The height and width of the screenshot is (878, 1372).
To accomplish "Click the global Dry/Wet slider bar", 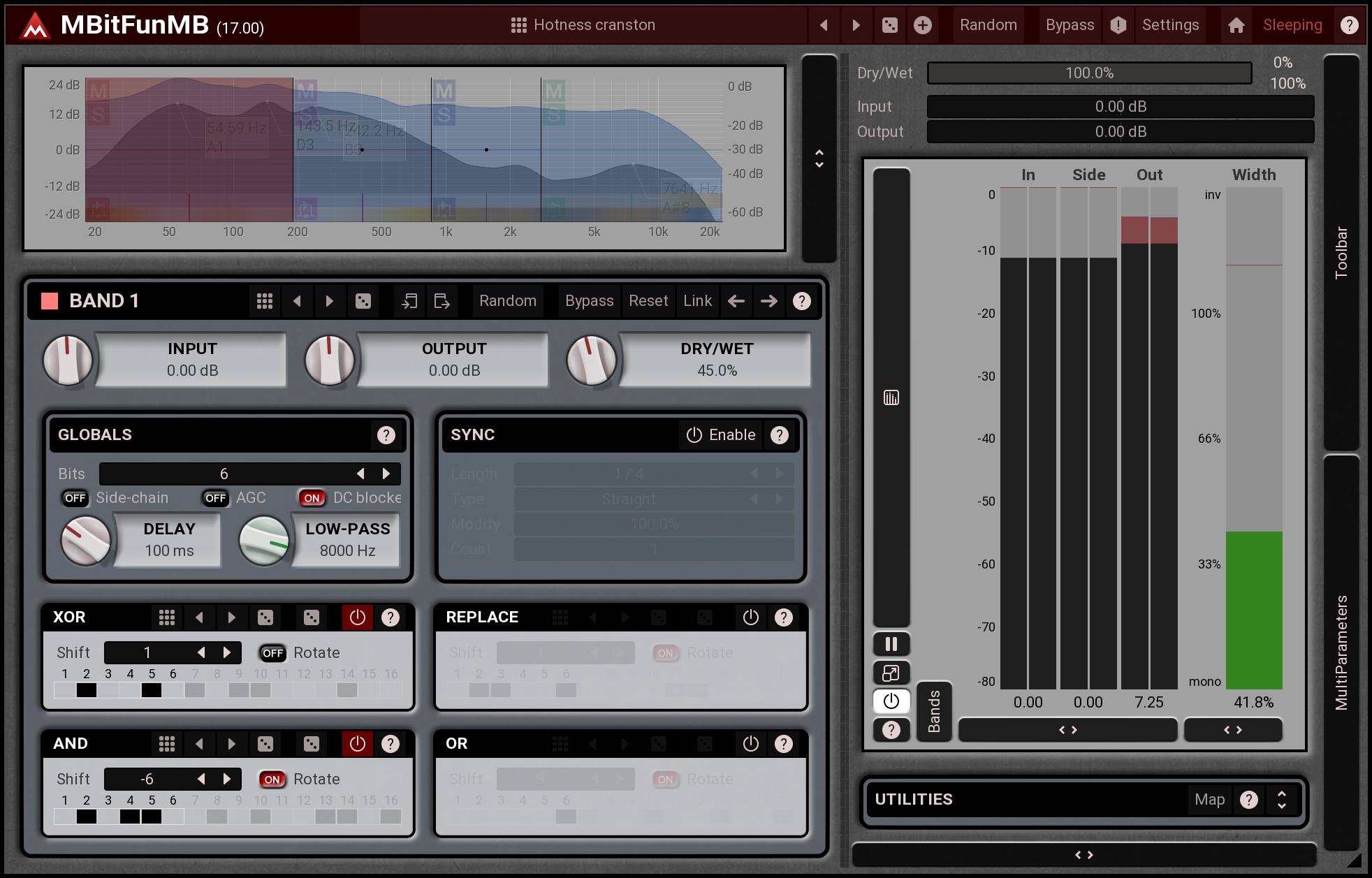I will [1088, 73].
